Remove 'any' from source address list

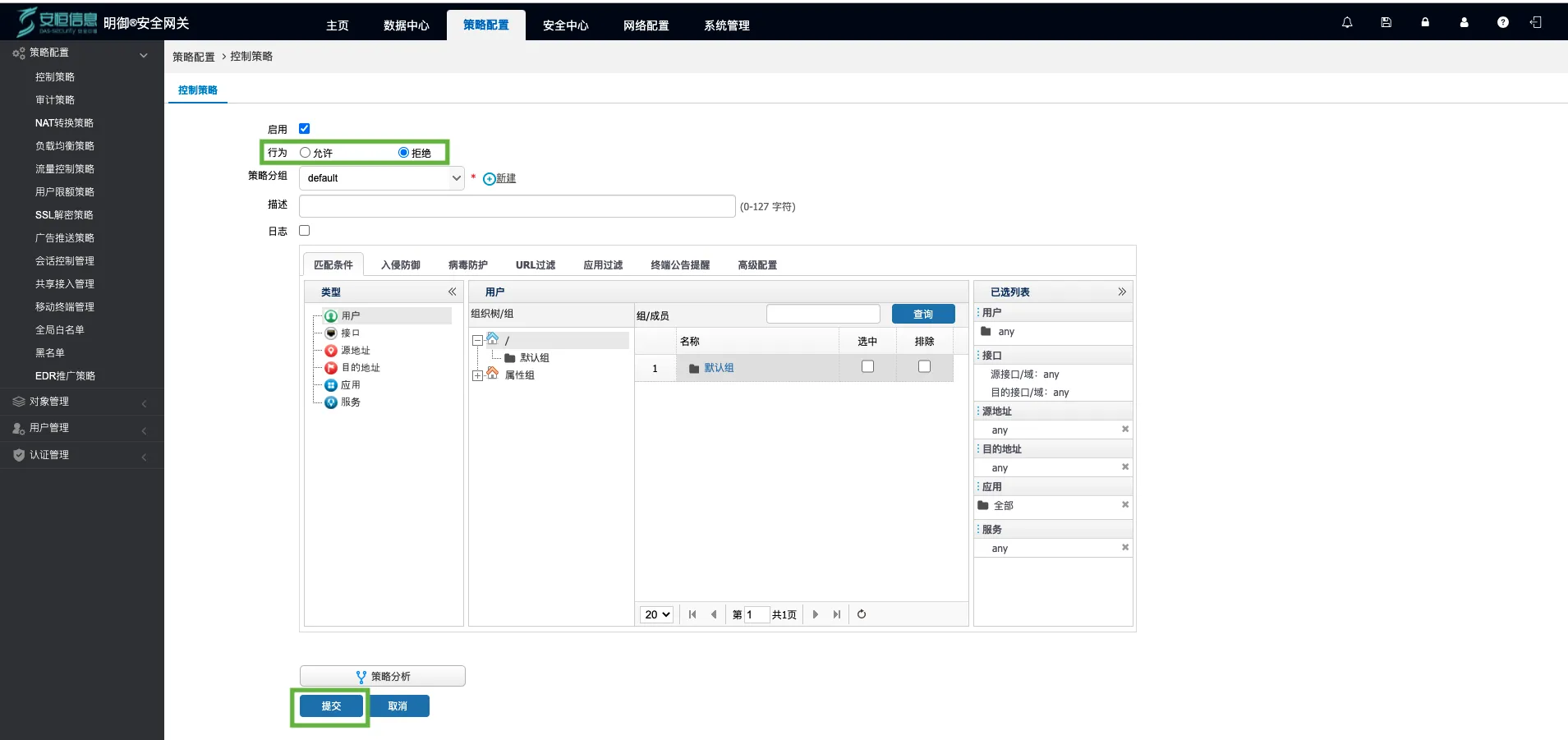click(x=1125, y=429)
